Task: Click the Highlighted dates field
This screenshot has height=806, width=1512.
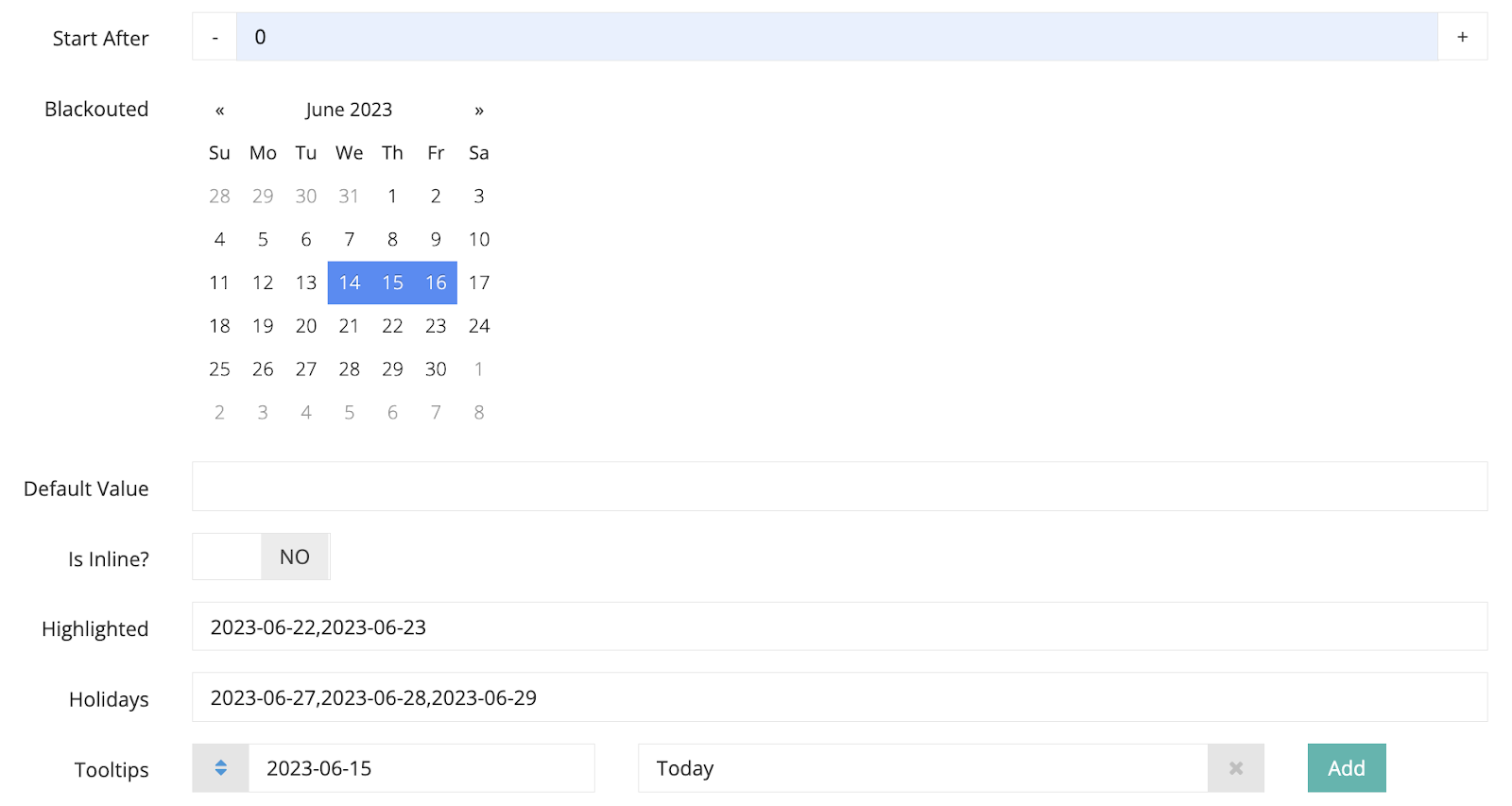Action: pos(840,626)
